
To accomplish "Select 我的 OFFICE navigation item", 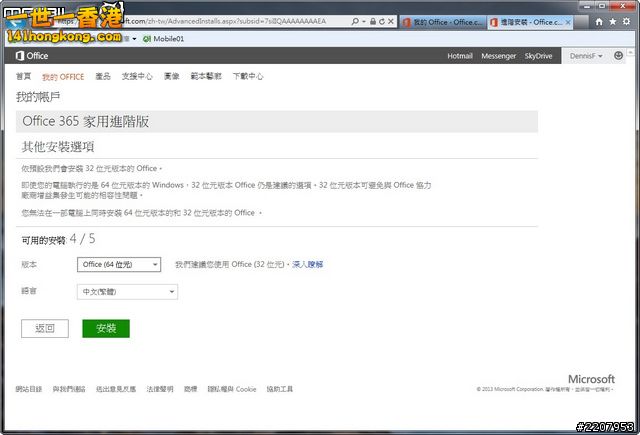I will click(x=63, y=76).
